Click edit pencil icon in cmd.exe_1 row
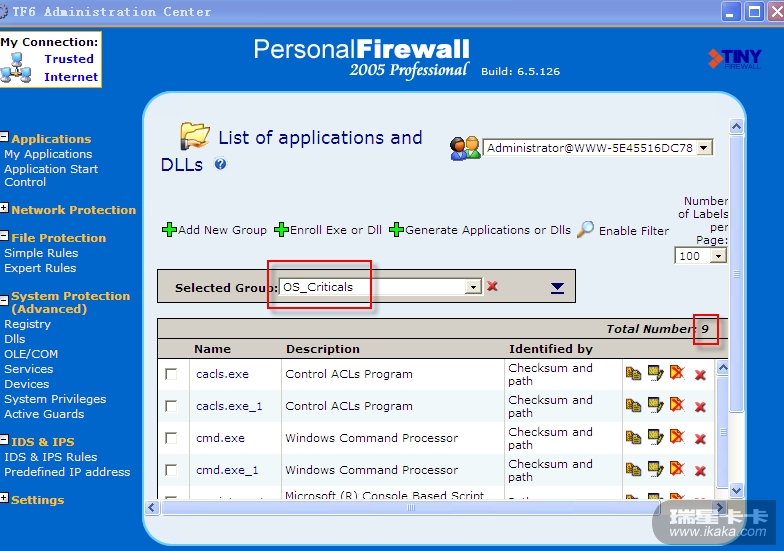The width and height of the screenshot is (784, 551). click(655, 469)
